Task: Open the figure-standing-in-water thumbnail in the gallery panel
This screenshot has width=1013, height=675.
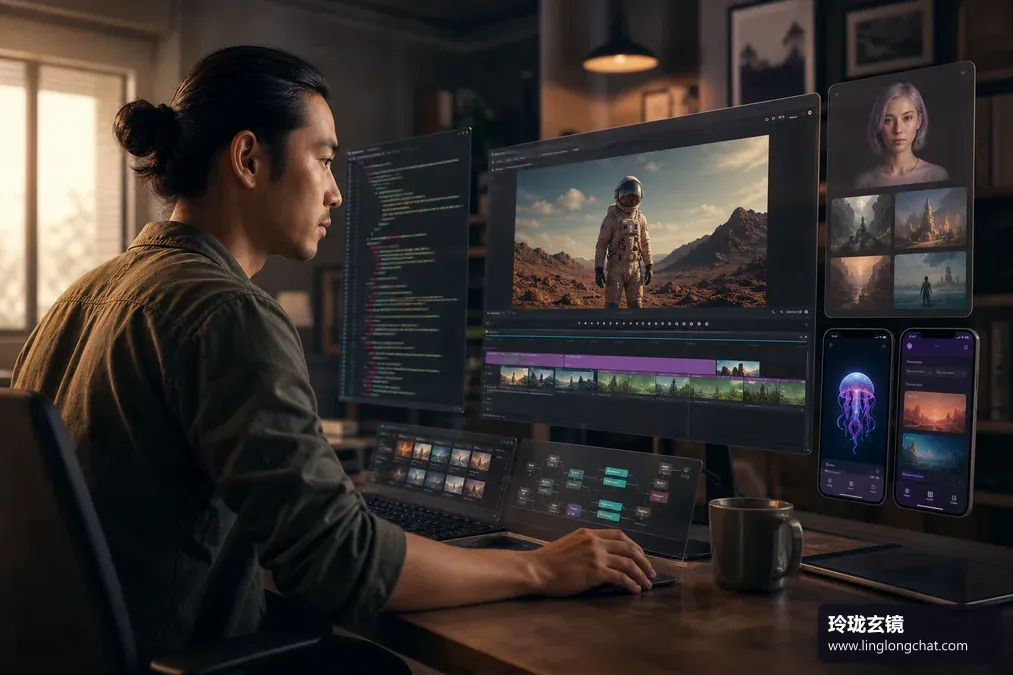Action: [x=930, y=281]
